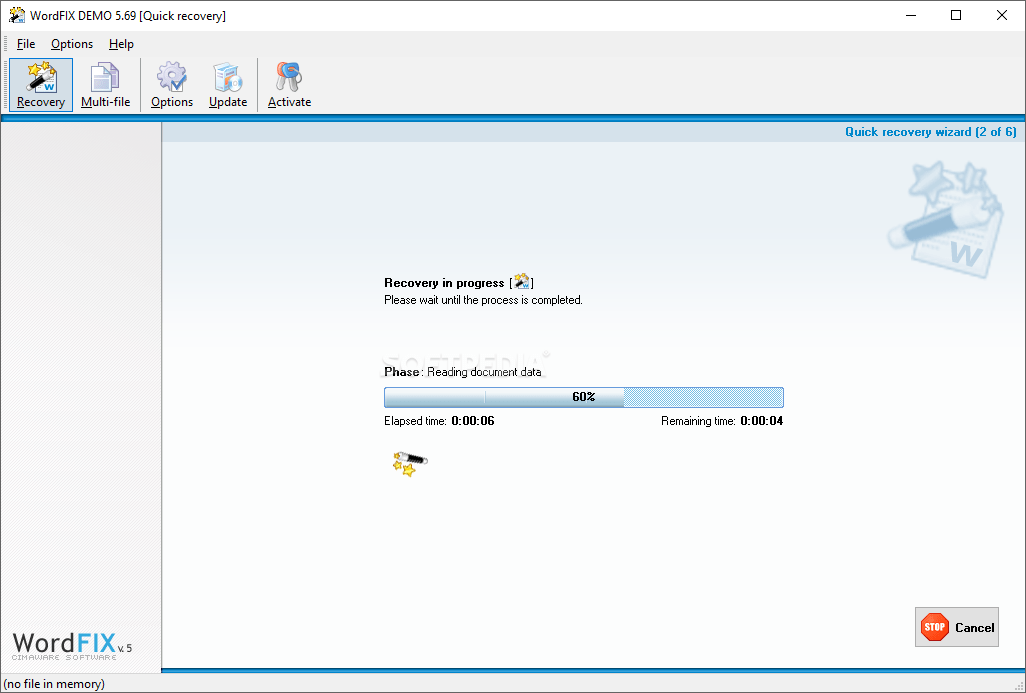Click the status bar showing no file in memory
This screenshot has height=693, width=1026.
point(55,682)
